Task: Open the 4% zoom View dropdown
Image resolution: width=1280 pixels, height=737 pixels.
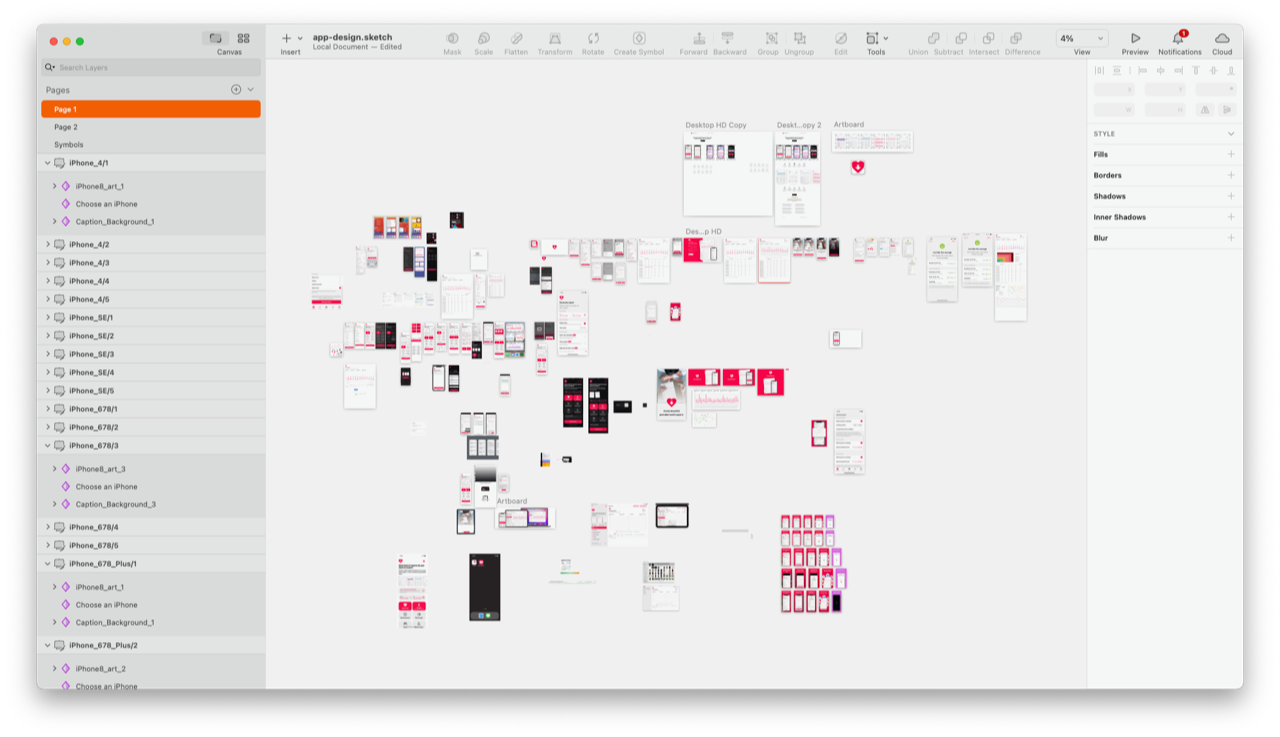Action: tap(1082, 38)
